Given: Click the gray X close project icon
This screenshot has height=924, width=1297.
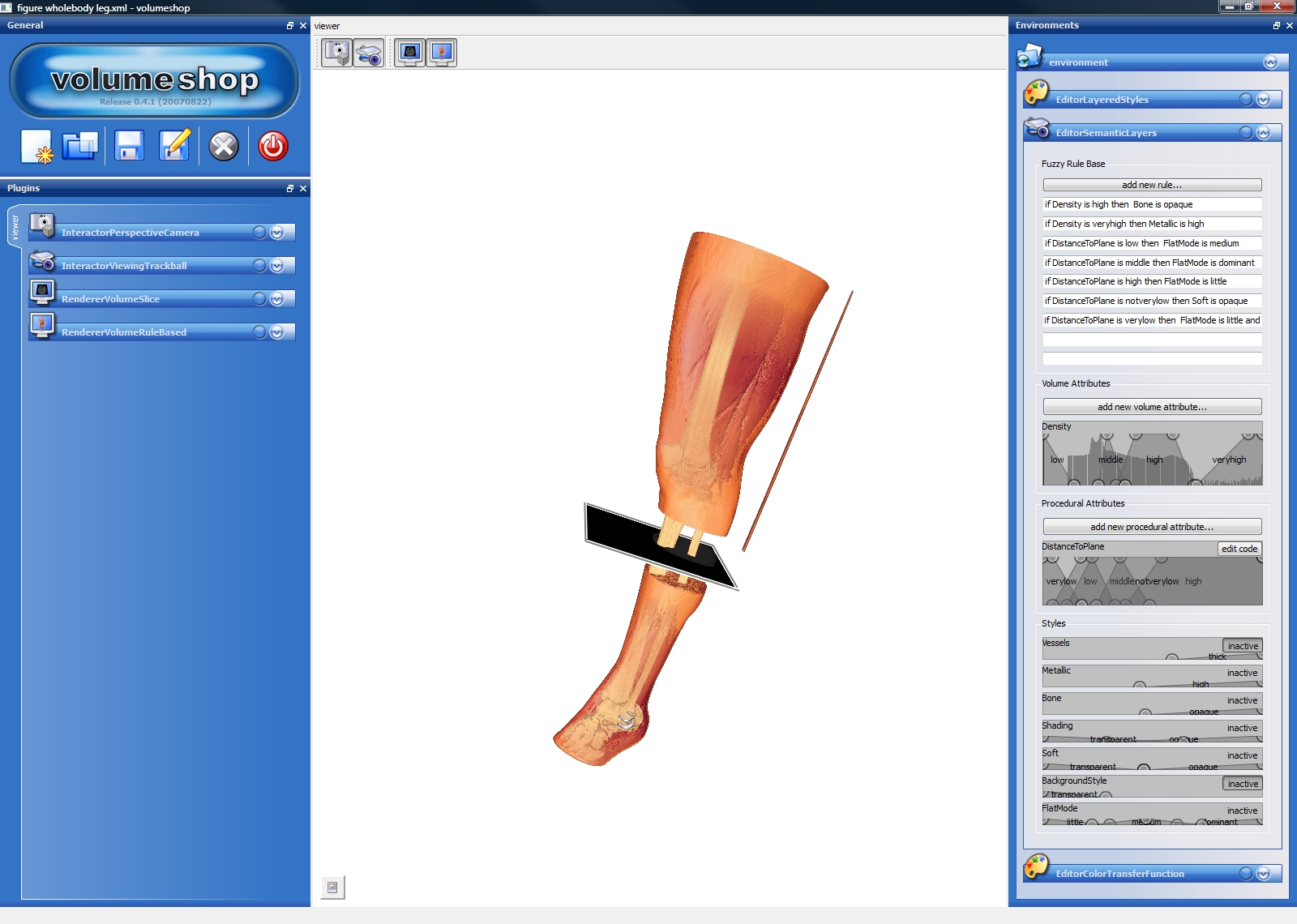Looking at the screenshot, I should [x=224, y=147].
